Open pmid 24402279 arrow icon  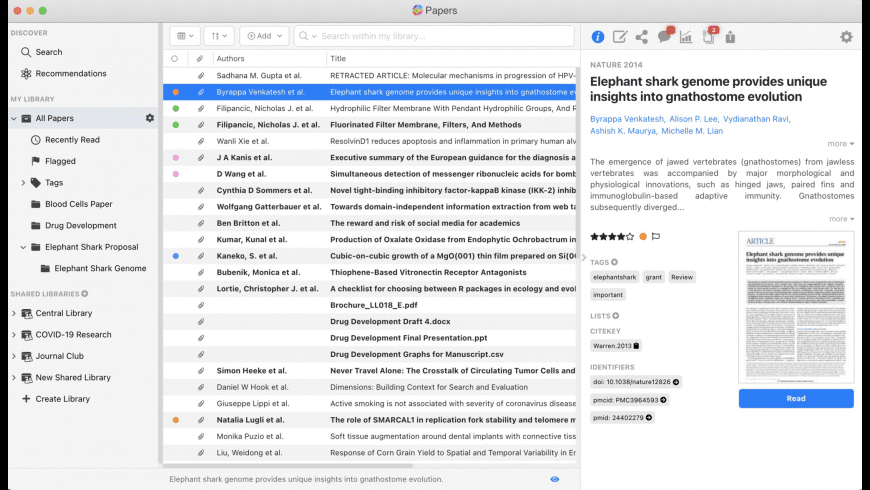(x=649, y=417)
